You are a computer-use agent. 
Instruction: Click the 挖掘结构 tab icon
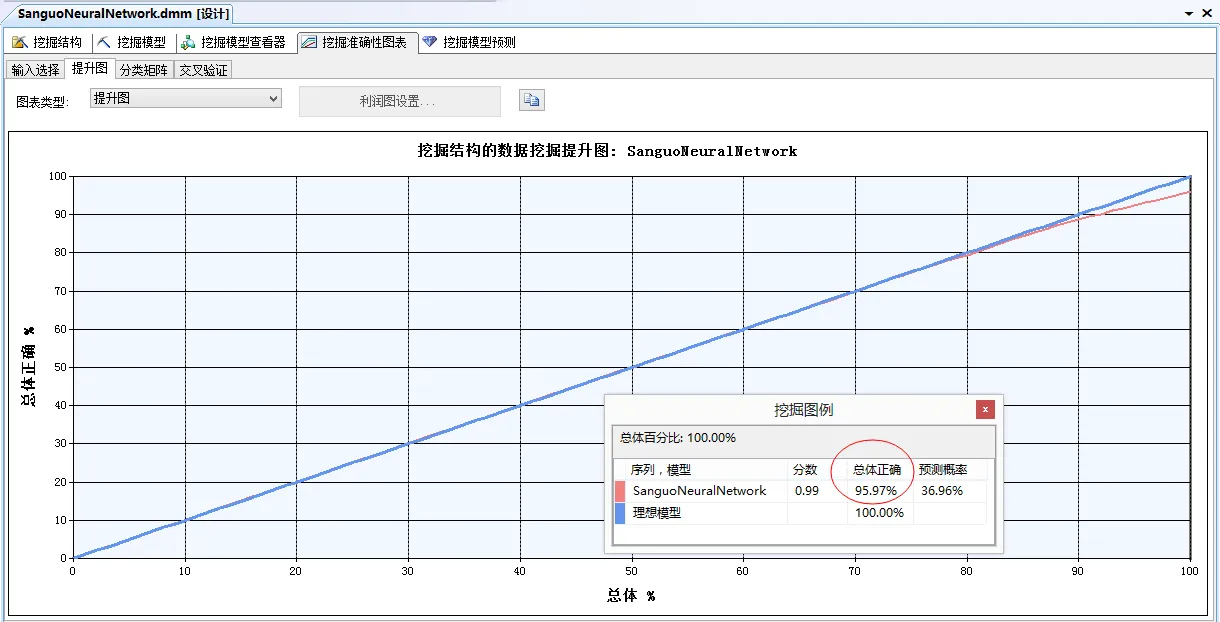click(19, 42)
